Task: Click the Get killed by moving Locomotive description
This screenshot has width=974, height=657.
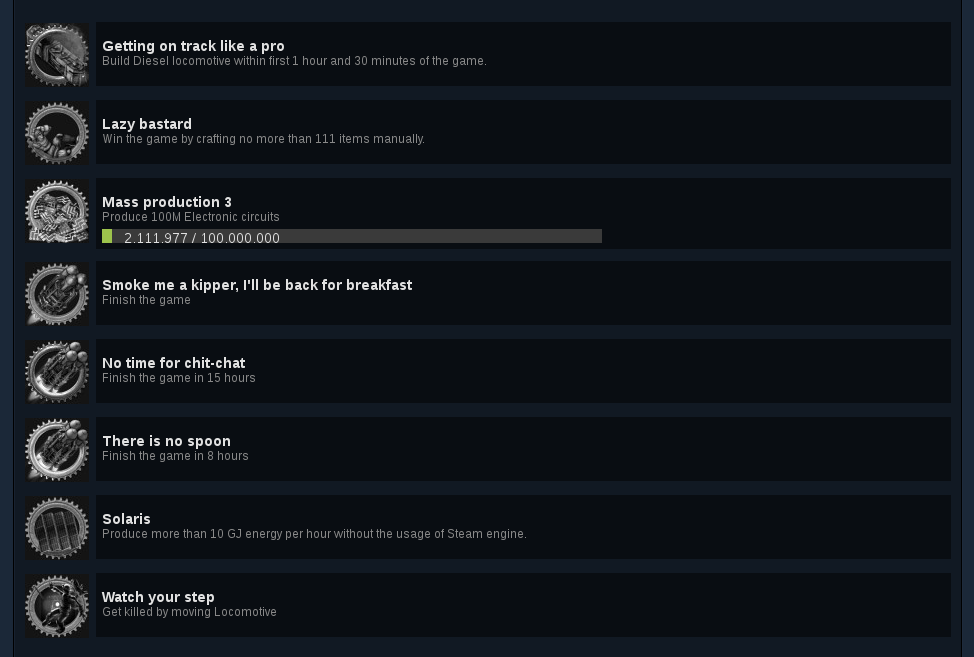Action: click(189, 612)
